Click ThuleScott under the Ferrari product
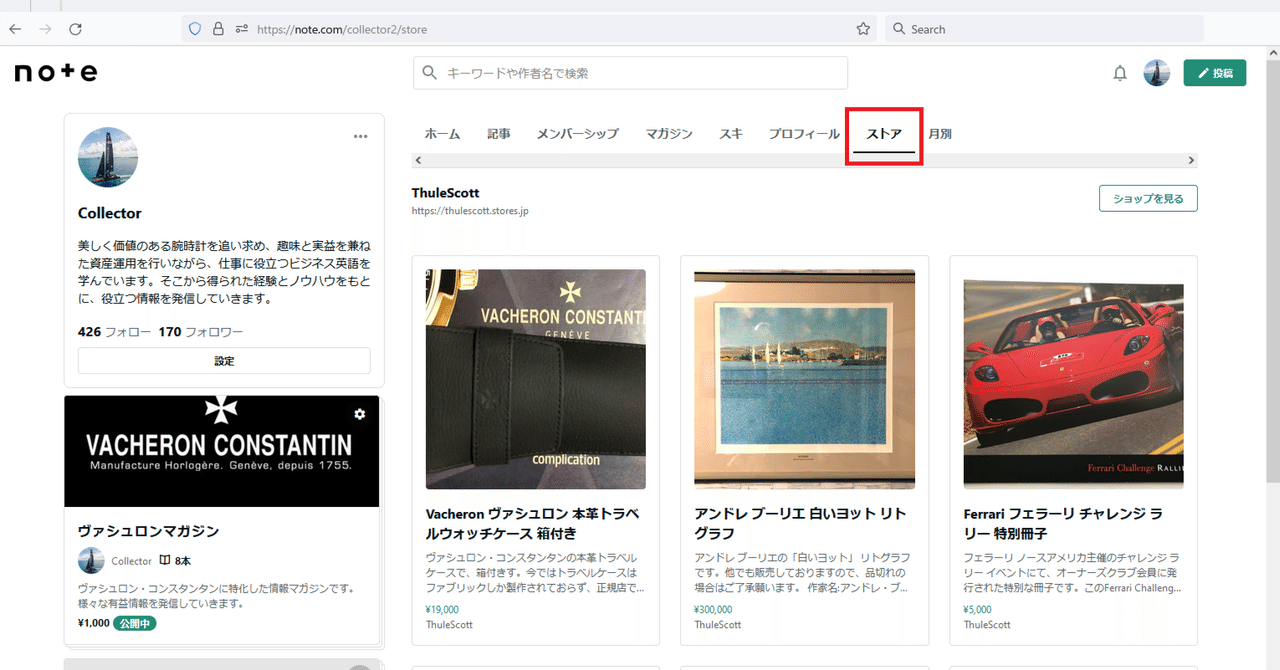Image resolution: width=1280 pixels, height=670 pixels. pyautogui.click(x=987, y=625)
